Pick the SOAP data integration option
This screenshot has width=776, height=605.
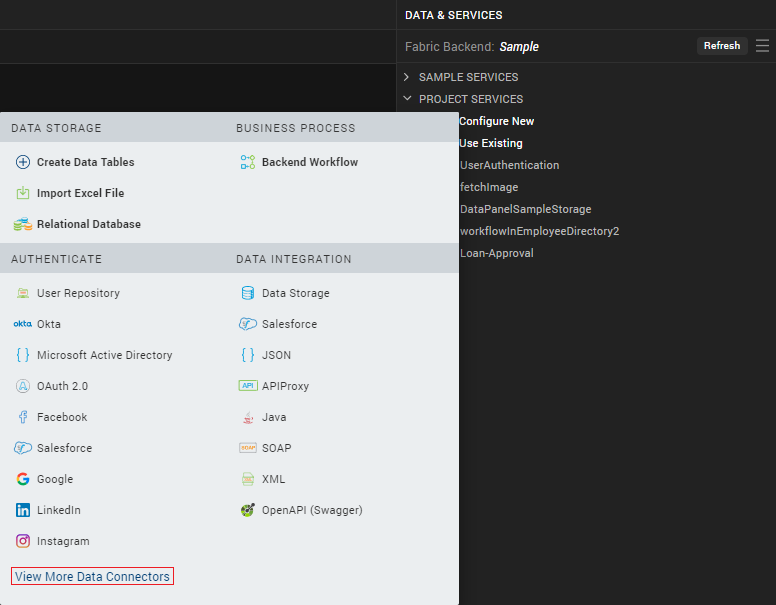(276, 448)
